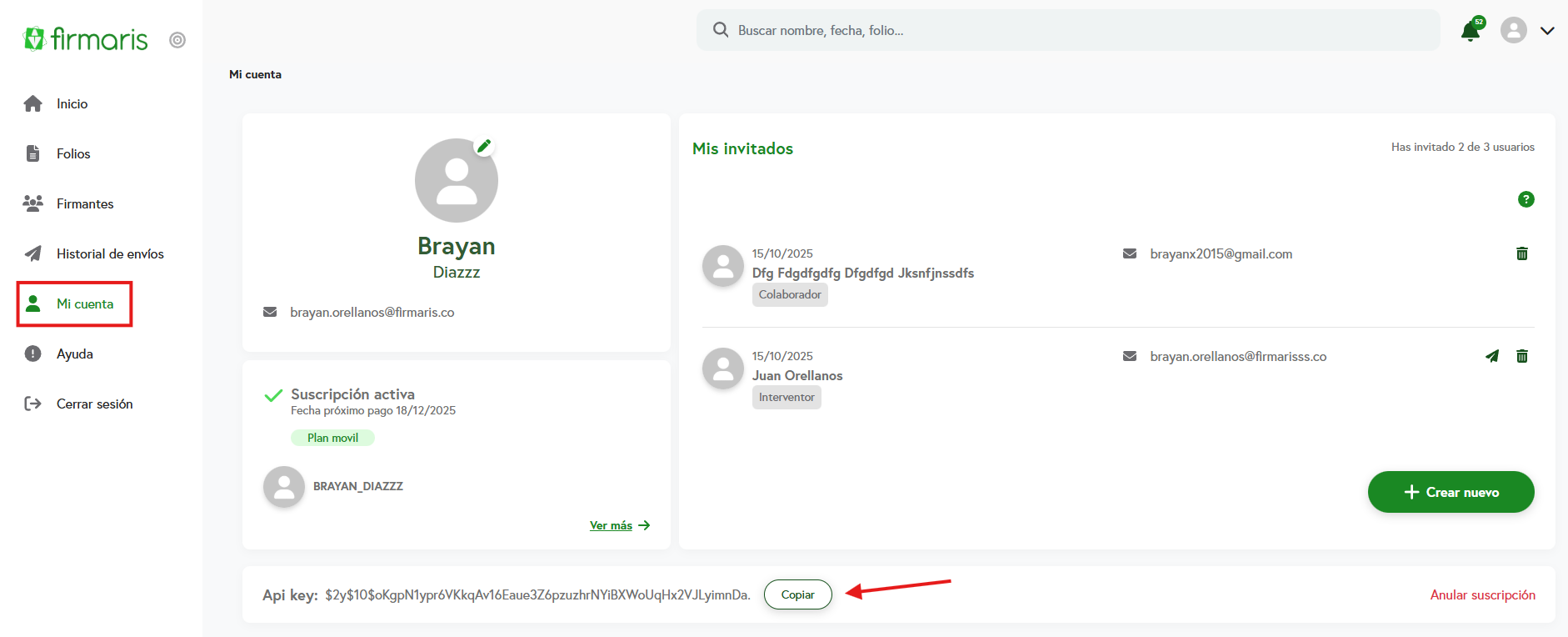Open the Firmantes section
Image resolution: width=1568 pixels, height=637 pixels.
click(84, 203)
